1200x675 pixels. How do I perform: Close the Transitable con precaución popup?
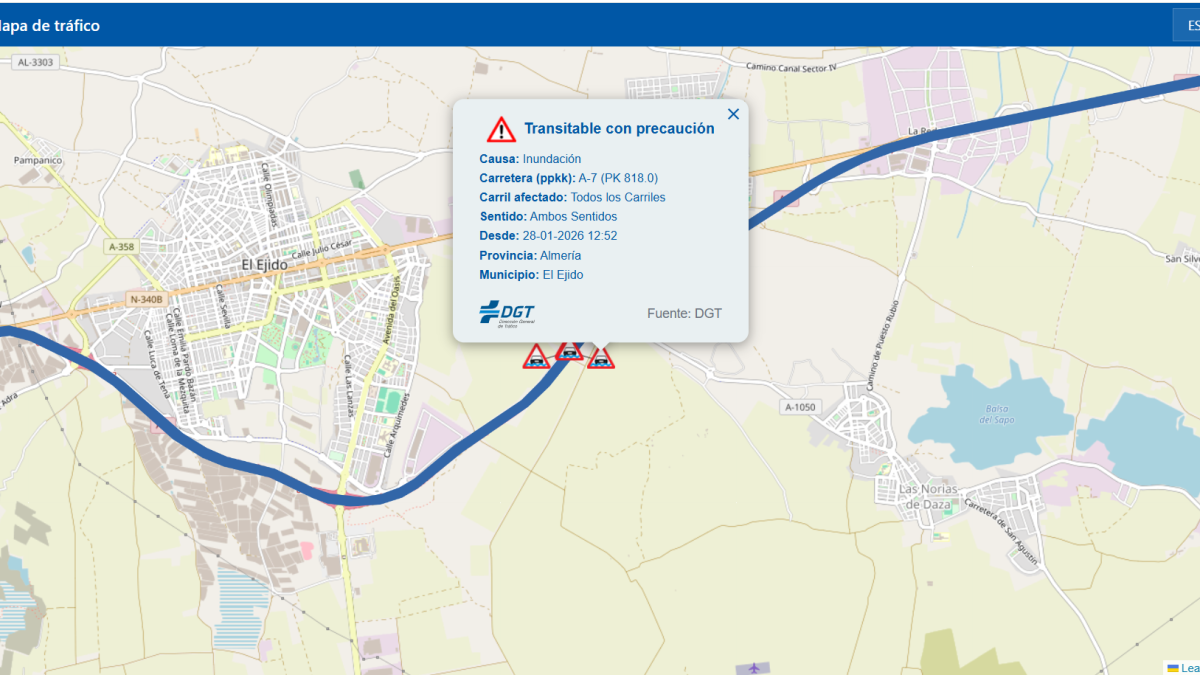pyautogui.click(x=733, y=114)
